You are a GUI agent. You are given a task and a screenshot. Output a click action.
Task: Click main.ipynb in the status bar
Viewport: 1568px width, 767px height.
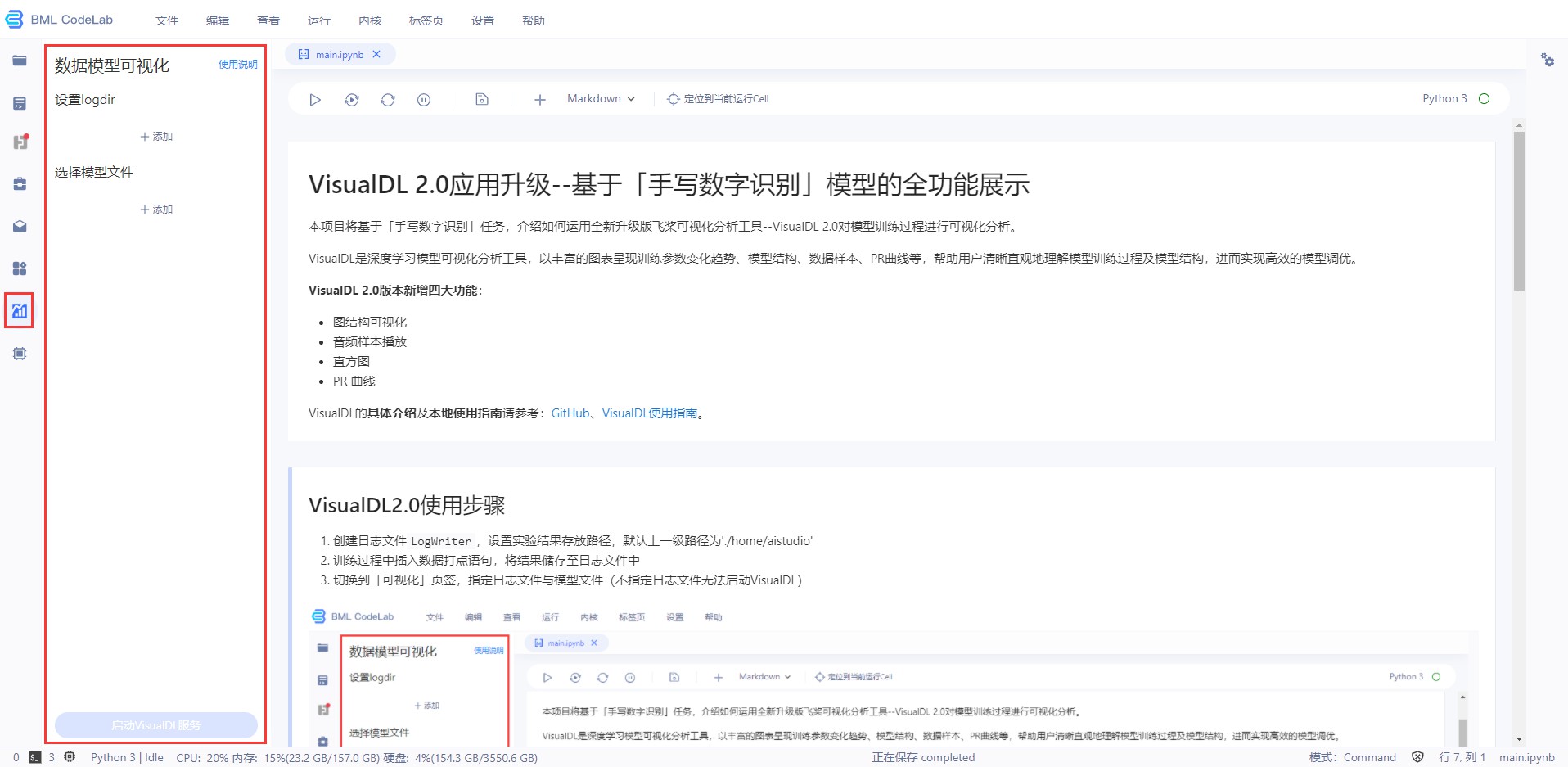(1527, 757)
